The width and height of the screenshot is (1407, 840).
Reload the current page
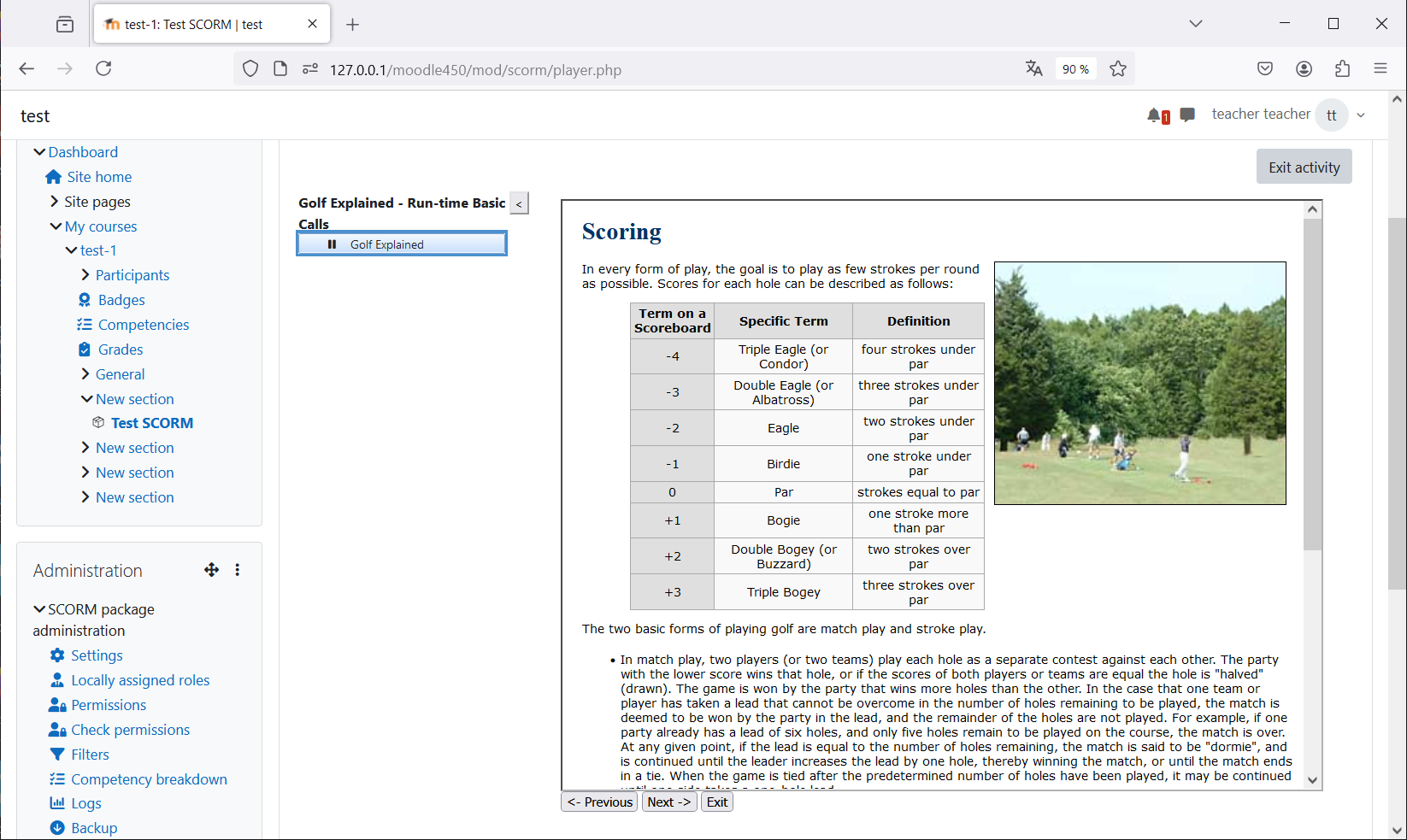103,68
